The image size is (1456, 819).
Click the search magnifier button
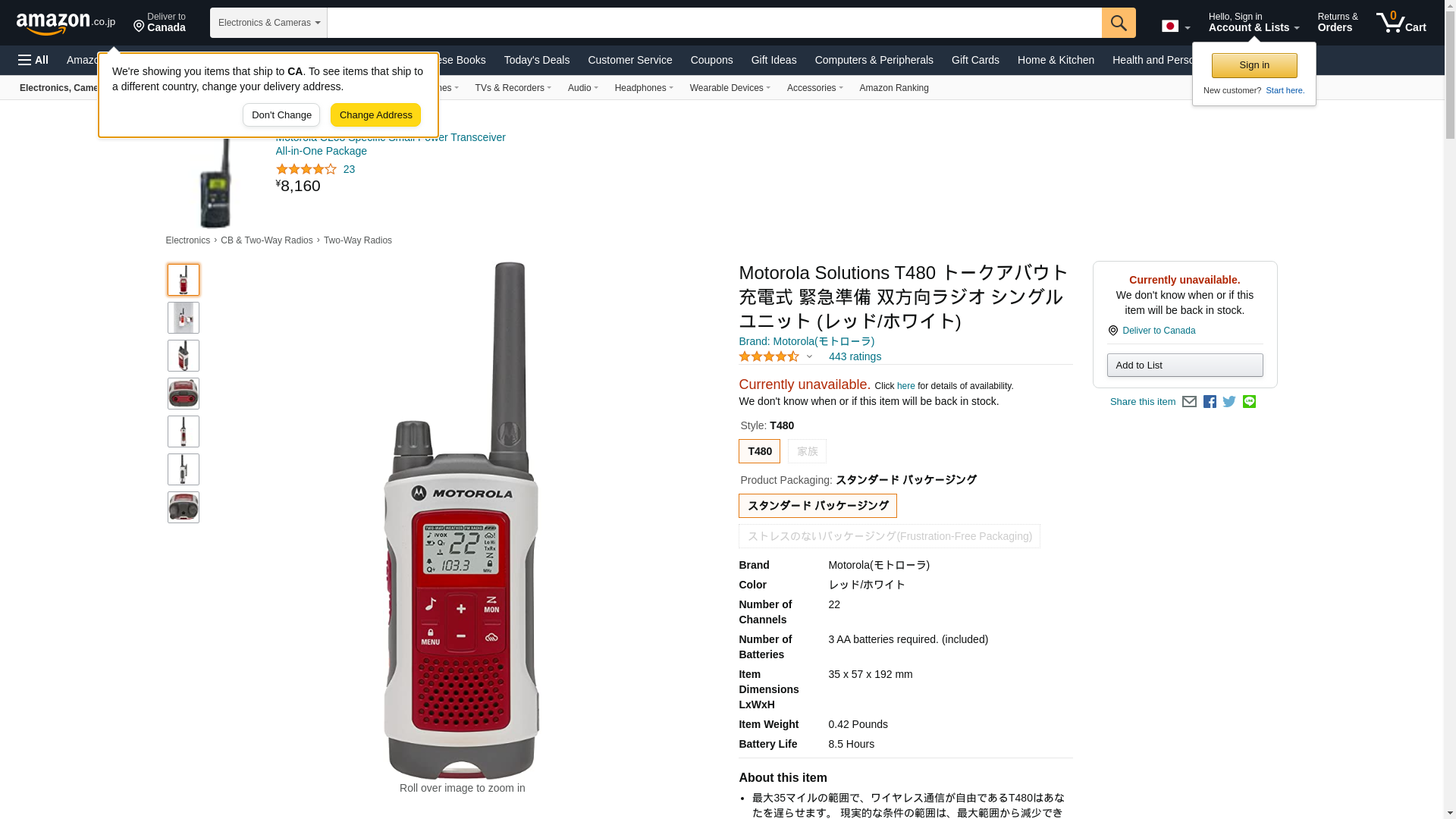(x=1119, y=23)
